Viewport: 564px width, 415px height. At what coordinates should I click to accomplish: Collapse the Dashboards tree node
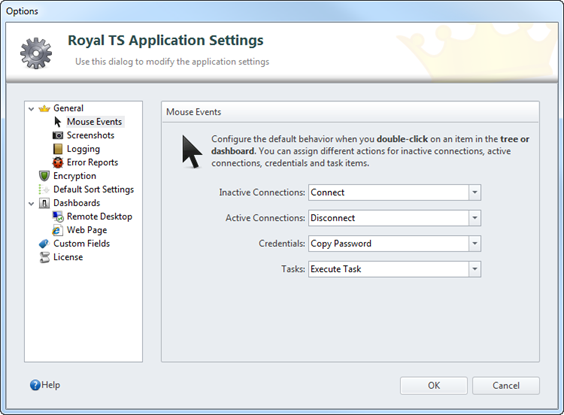click(31, 204)
